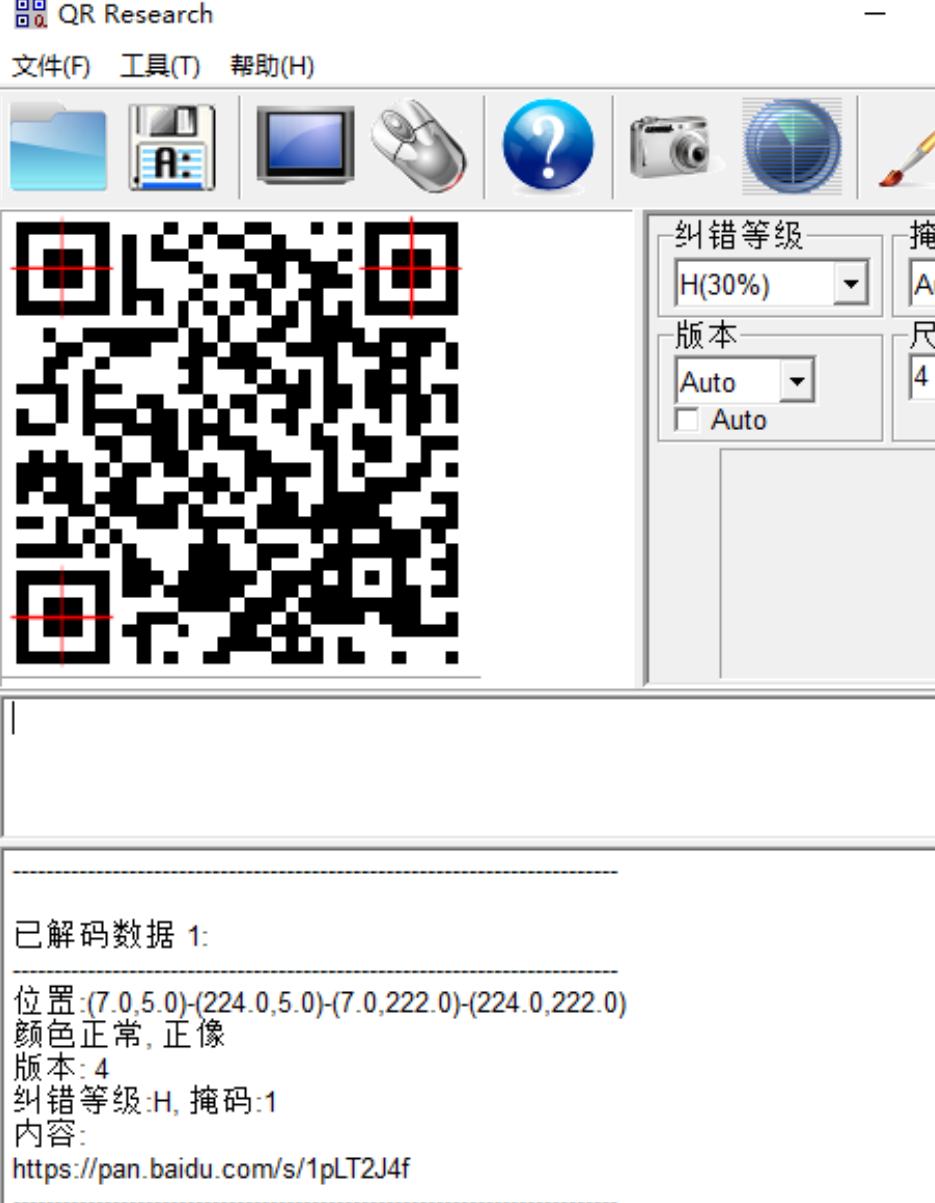935x1203 pixels.
Task: Click the camera icon in toolbar
Action: (669, 146)
